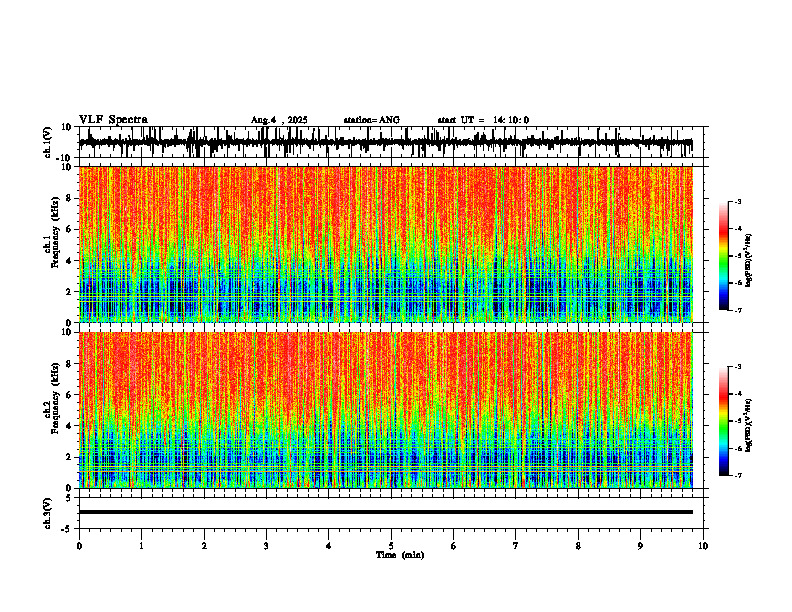The width and height of the screenshot is (792, 612).
Task: Click the ch.1 spectrogram color bar
Action: (724, 256)
